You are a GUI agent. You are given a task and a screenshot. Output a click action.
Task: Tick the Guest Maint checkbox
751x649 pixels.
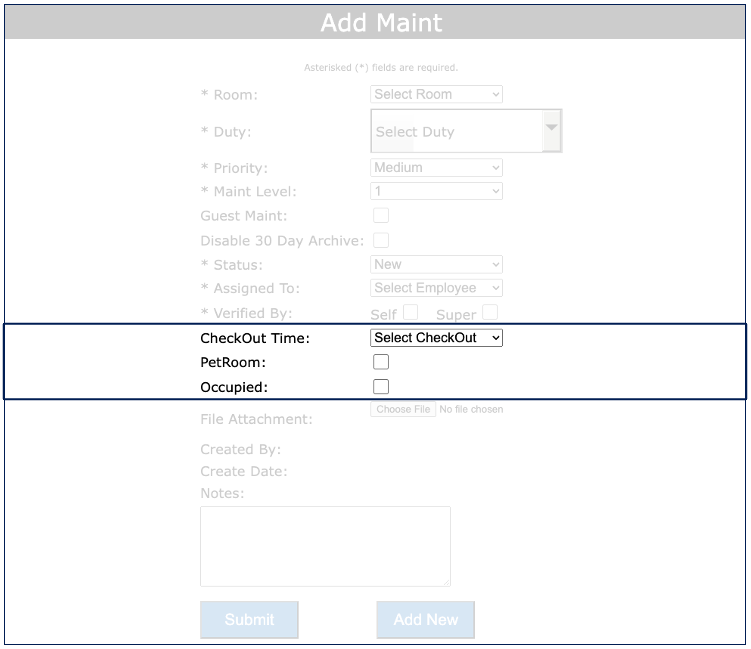pos(381,215)
